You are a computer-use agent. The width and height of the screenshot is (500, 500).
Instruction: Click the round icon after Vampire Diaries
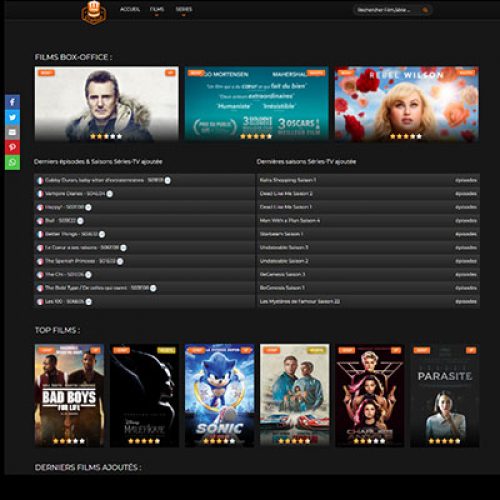(109, 194)
